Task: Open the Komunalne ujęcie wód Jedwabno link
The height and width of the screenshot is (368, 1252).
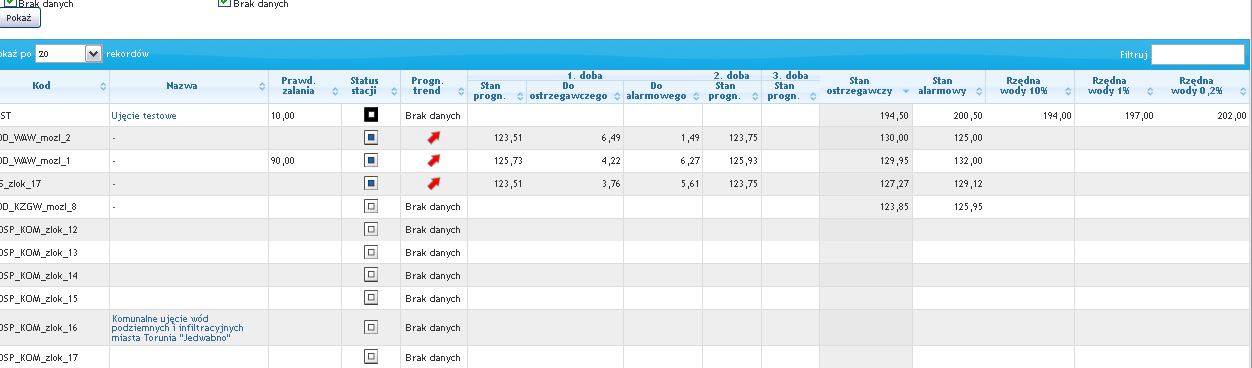Action: [x=179, y=326]
